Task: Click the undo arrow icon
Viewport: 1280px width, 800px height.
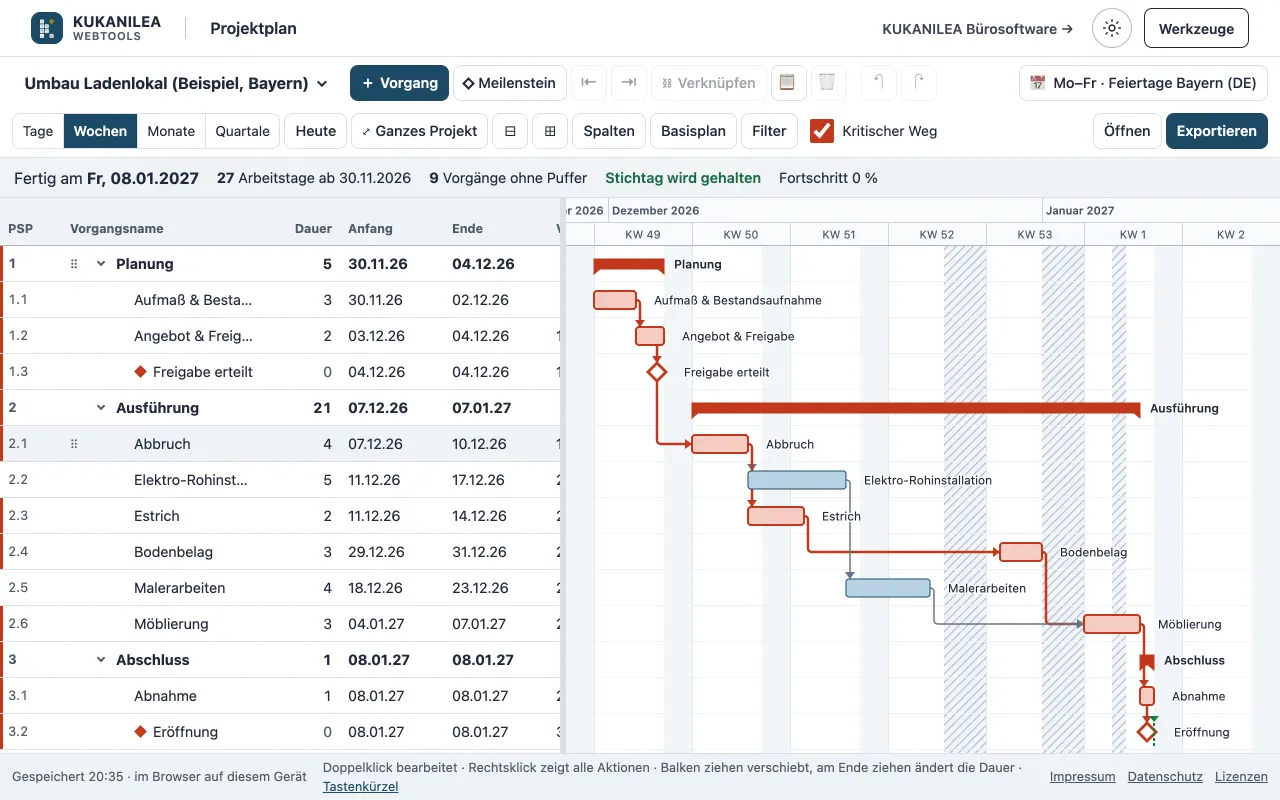Action: pyautogui.click(x=879, y=83)
